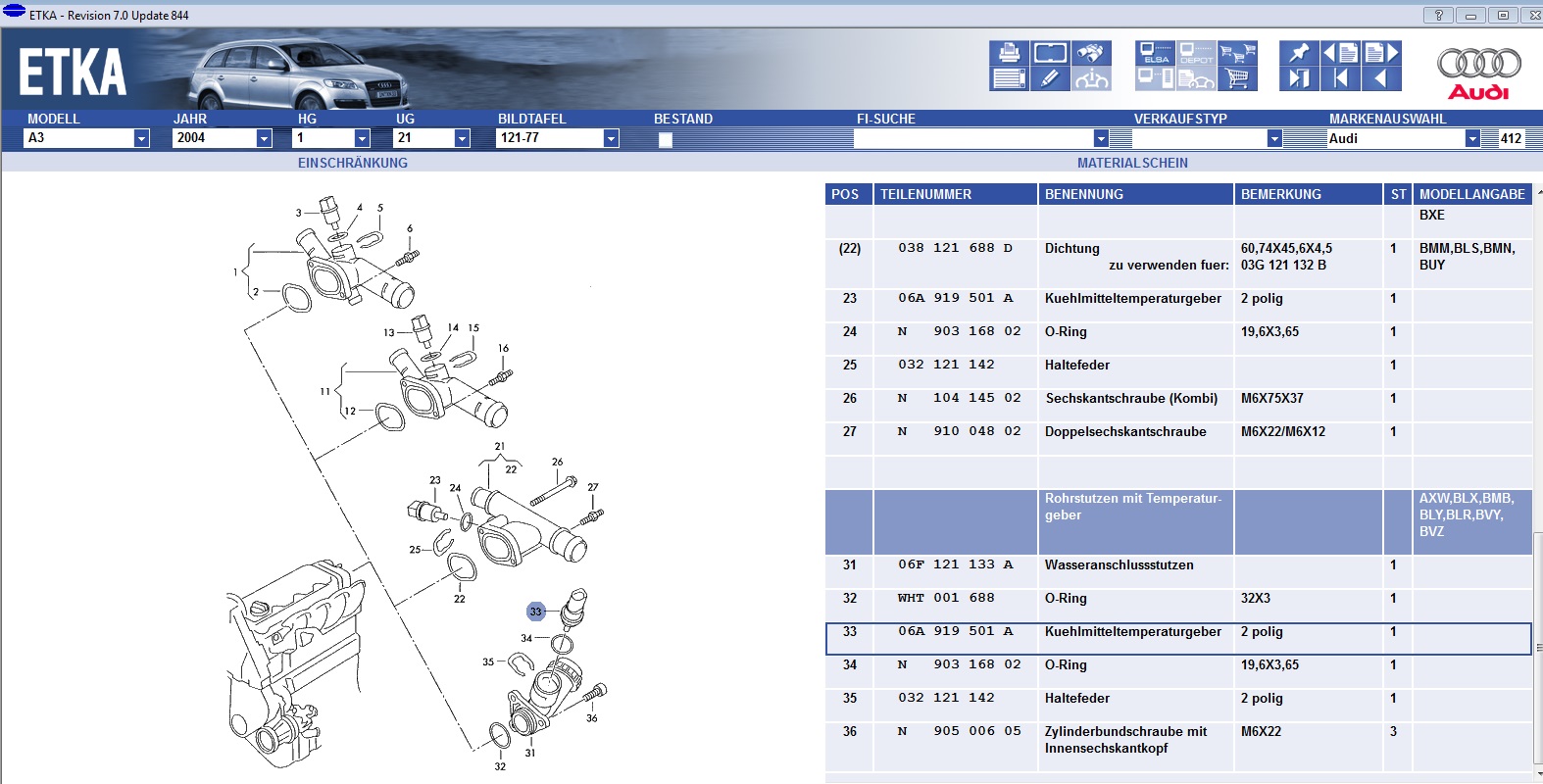The width and height of the screenshot is (1543, 784).
Task: Click the pencil edit icon
Action: tap(1050, 79)
